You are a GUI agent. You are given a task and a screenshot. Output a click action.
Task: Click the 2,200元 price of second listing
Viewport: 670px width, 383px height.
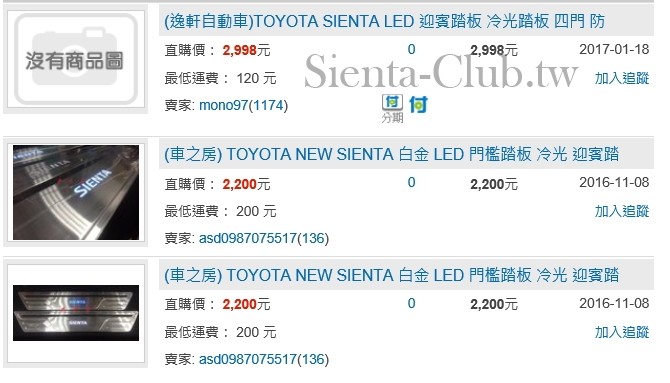pos(246,184)
